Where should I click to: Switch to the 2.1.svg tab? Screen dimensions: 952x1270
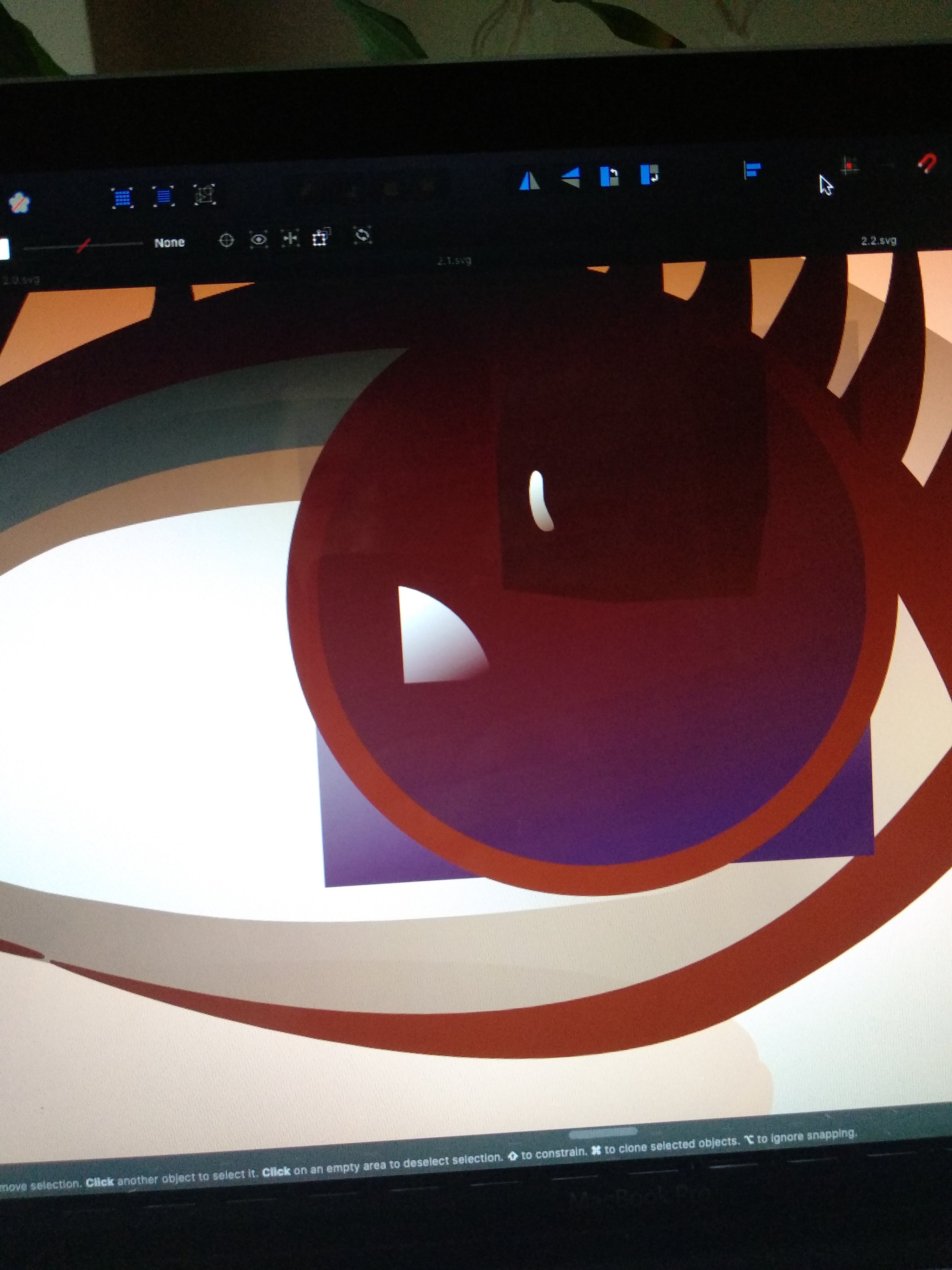[x=454, y=261]
